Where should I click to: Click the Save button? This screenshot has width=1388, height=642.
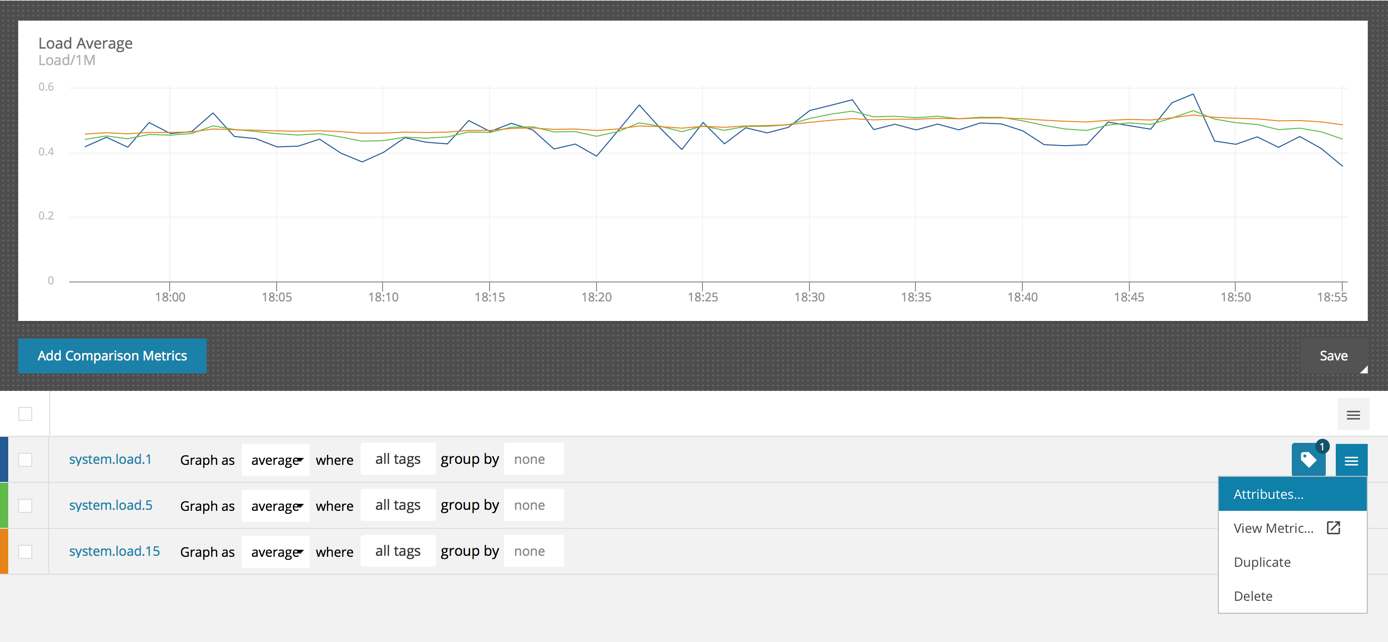coord(1333,356)
